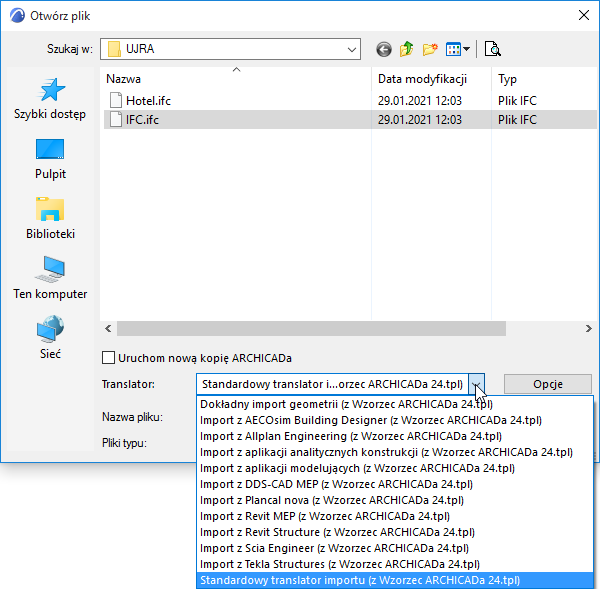
Task: Click the IFC.ifc file icon
Action: click(116, 119)
